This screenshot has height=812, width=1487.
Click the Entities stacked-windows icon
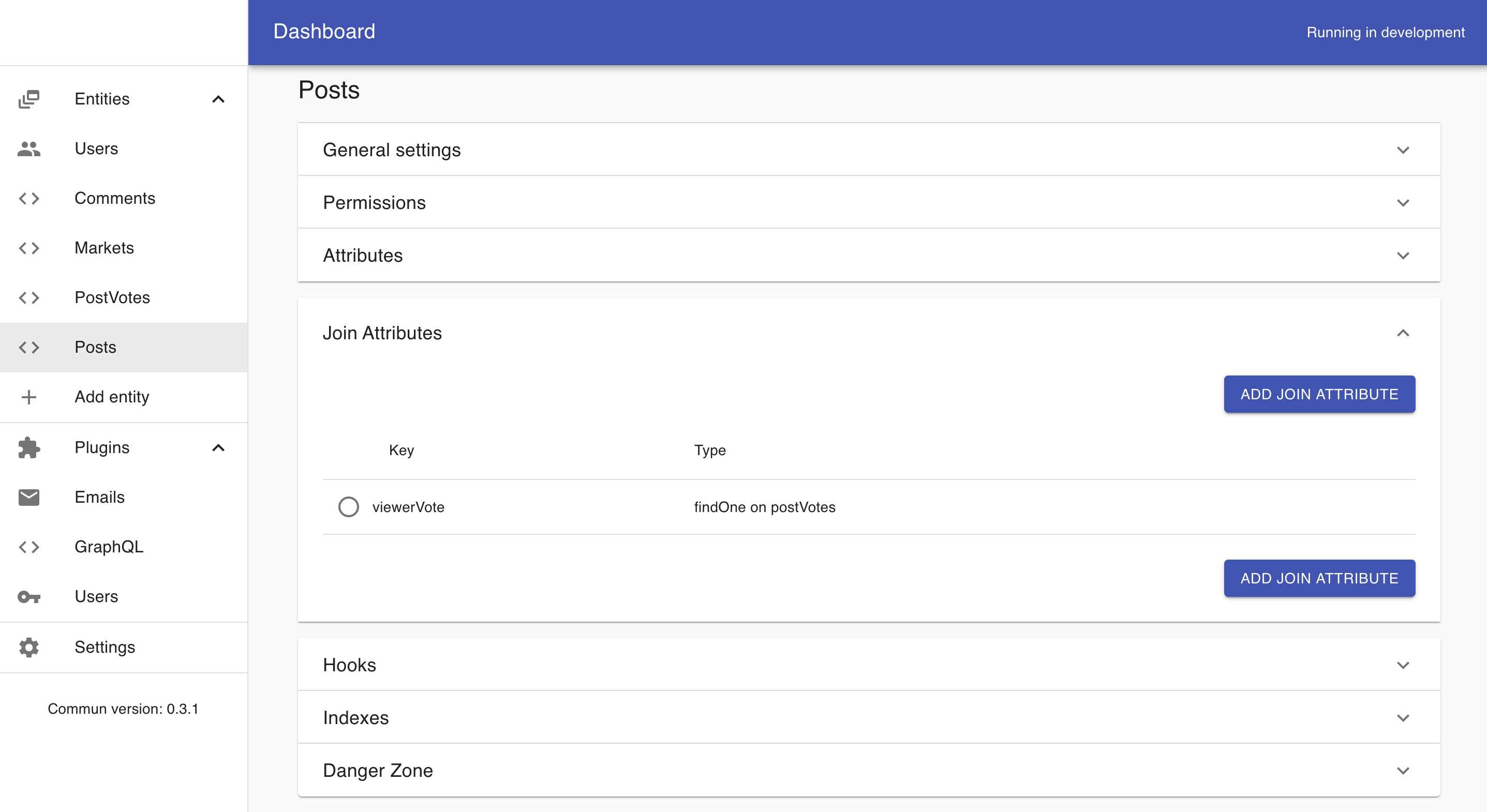click(29, 99)
